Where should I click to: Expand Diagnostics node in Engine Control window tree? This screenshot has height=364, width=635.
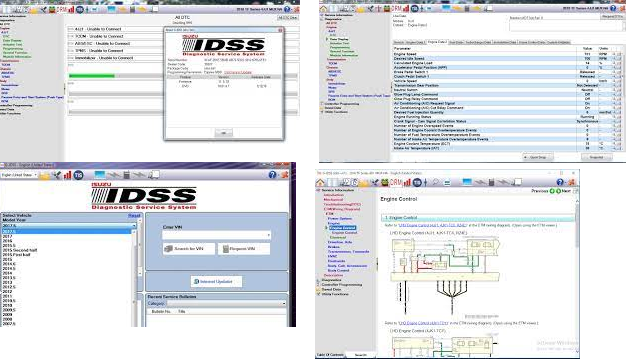click(318, 280)
